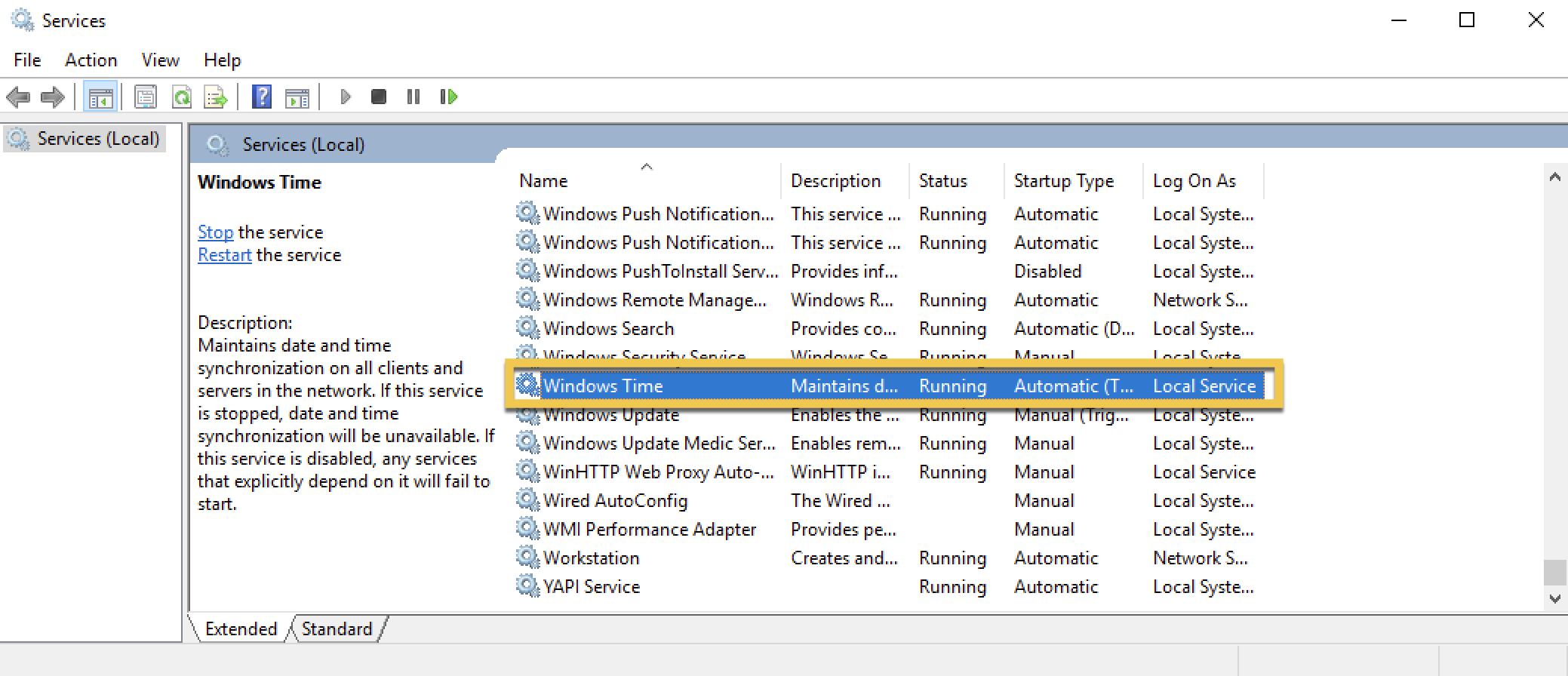Sort by the Log On As column header
Image resolution: width=1568 pixels, height=676 pixels.
(x=1203, y=181)
